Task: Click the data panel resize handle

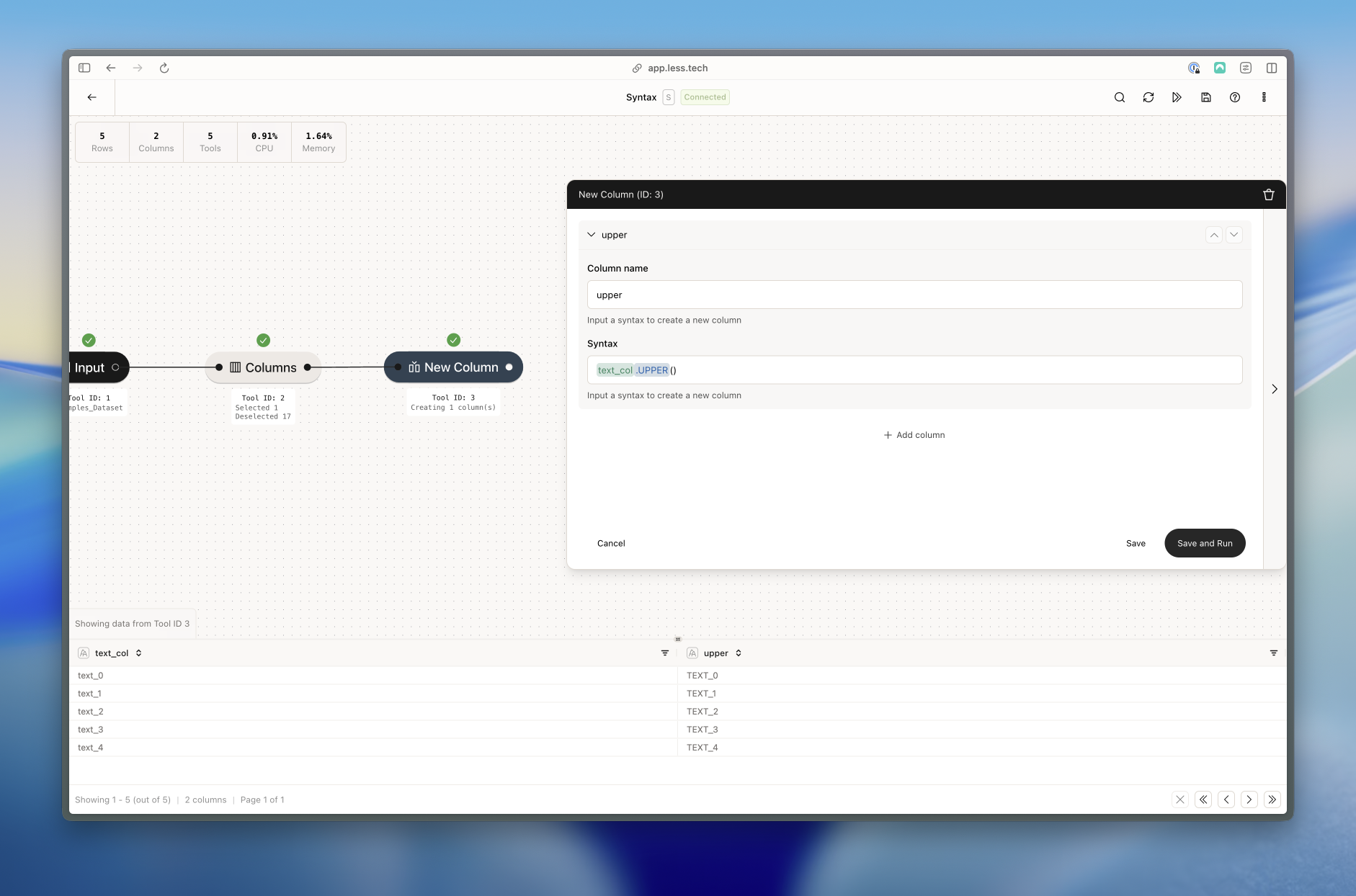Action: (678, 639)
